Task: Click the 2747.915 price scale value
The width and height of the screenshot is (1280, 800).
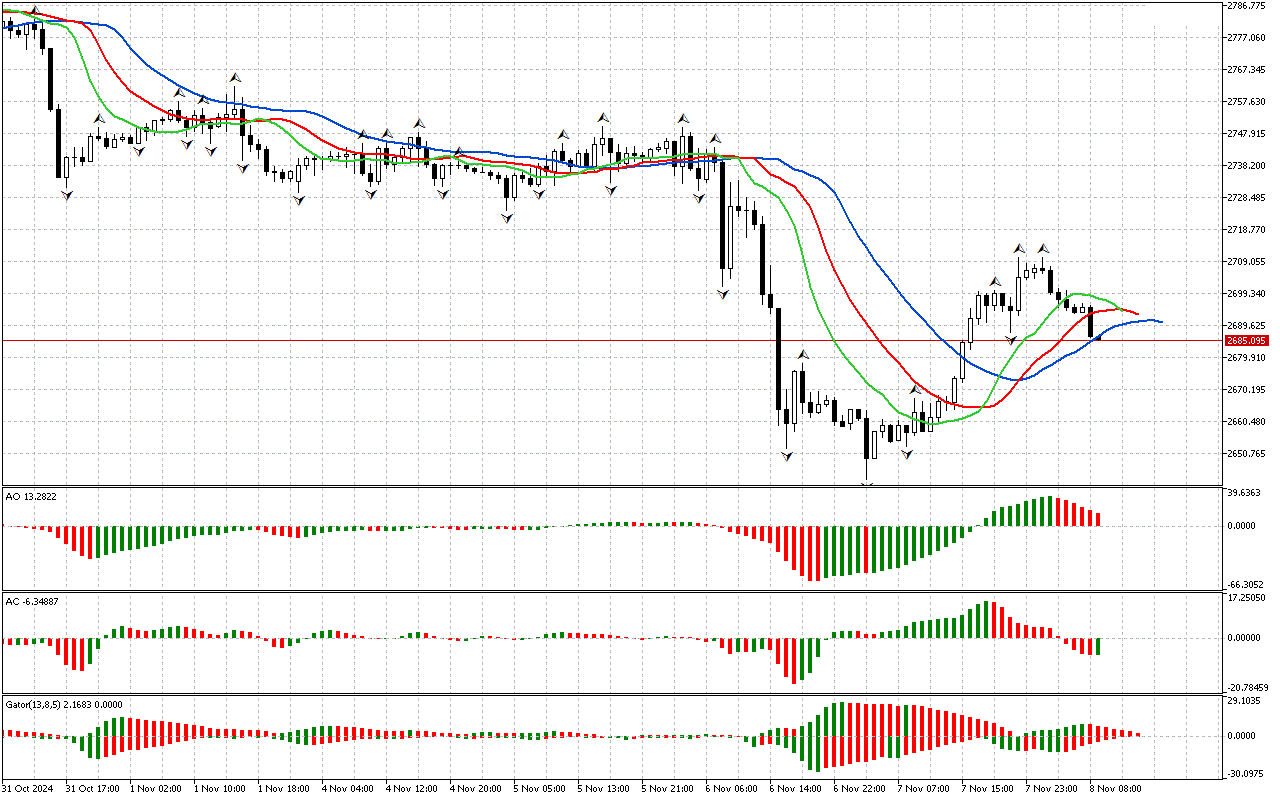Action: (1248, 134)
